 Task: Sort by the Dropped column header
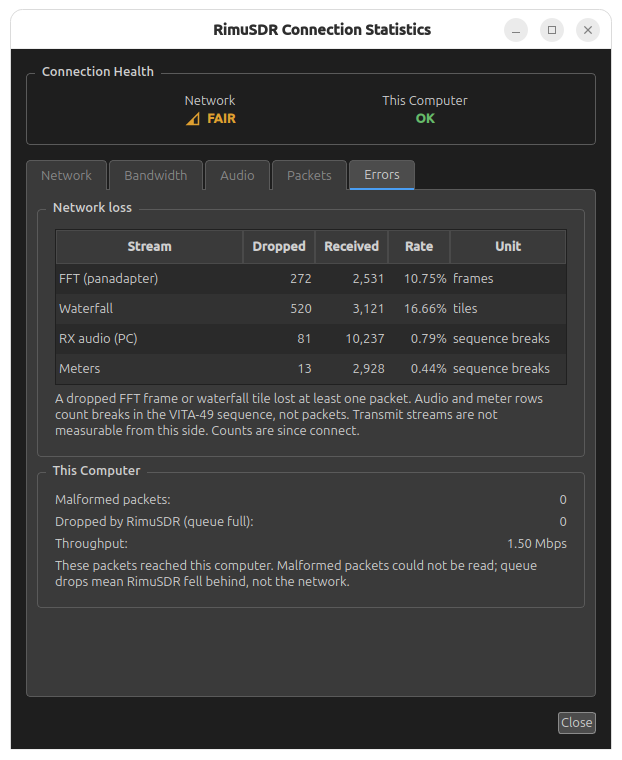(279, 246)
